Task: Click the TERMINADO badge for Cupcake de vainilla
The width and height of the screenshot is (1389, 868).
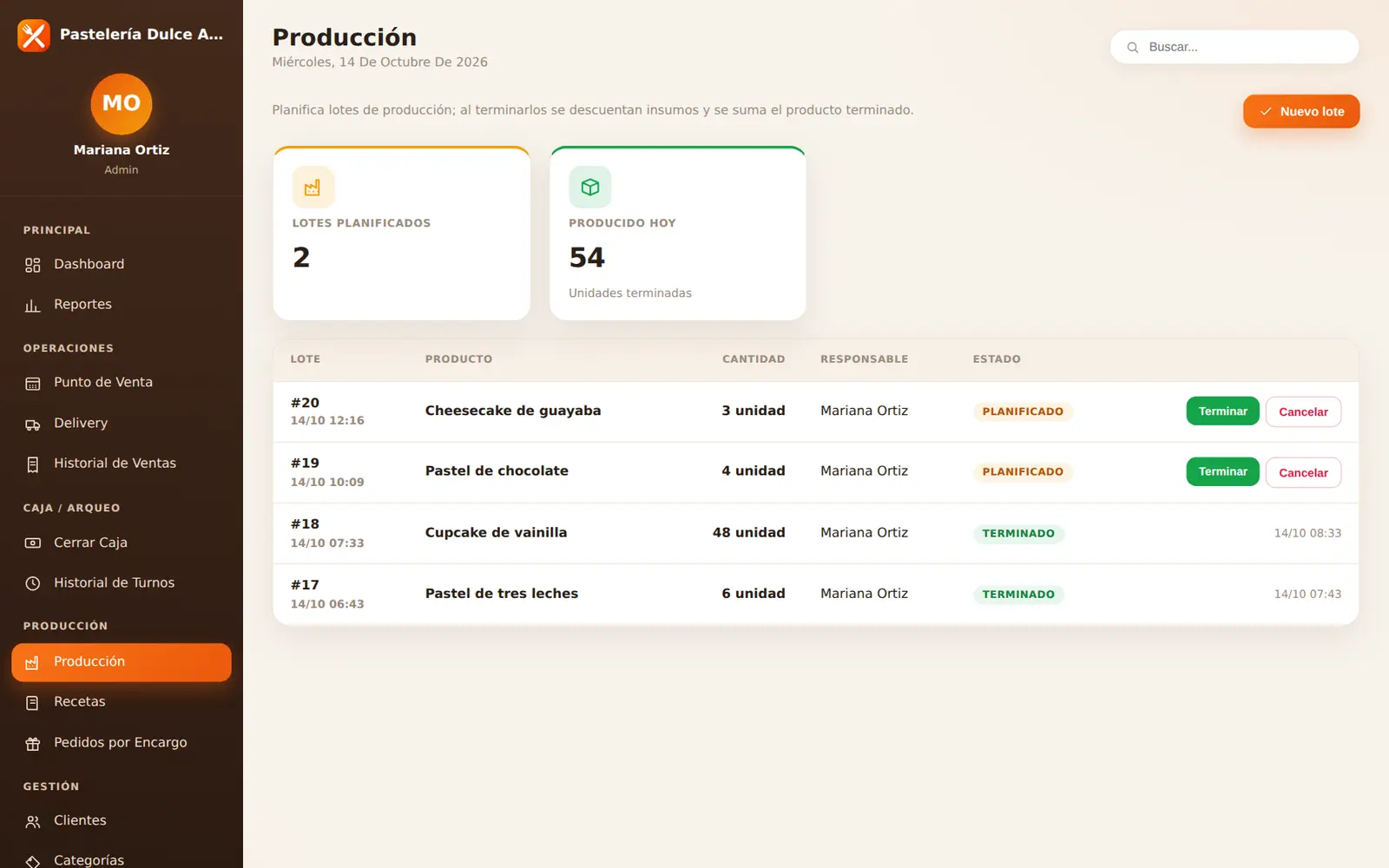Action: pos(1018,534)
